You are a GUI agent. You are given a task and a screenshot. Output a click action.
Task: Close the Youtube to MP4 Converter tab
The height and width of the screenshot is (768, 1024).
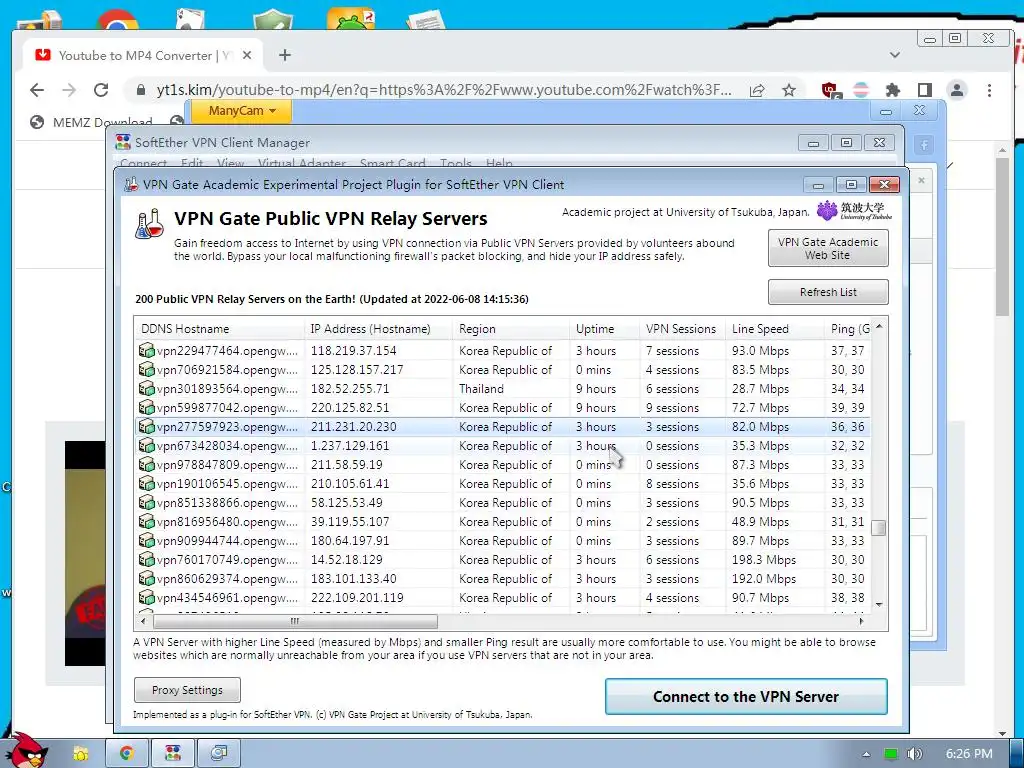pos(247,56)
